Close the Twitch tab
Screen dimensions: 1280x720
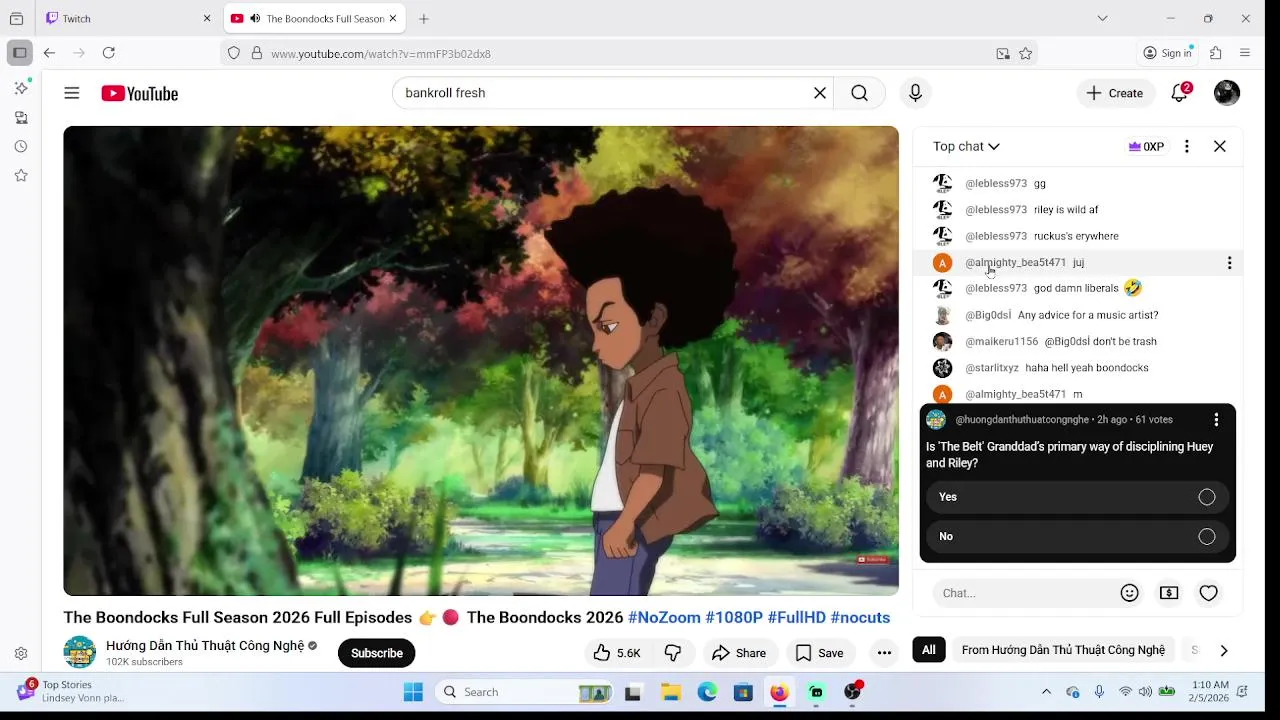(x=207, y=18)
